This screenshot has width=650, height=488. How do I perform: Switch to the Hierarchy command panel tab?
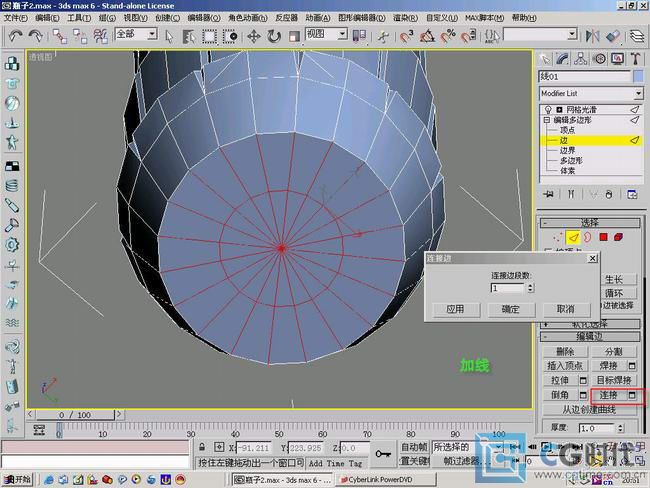coord(581,59)
